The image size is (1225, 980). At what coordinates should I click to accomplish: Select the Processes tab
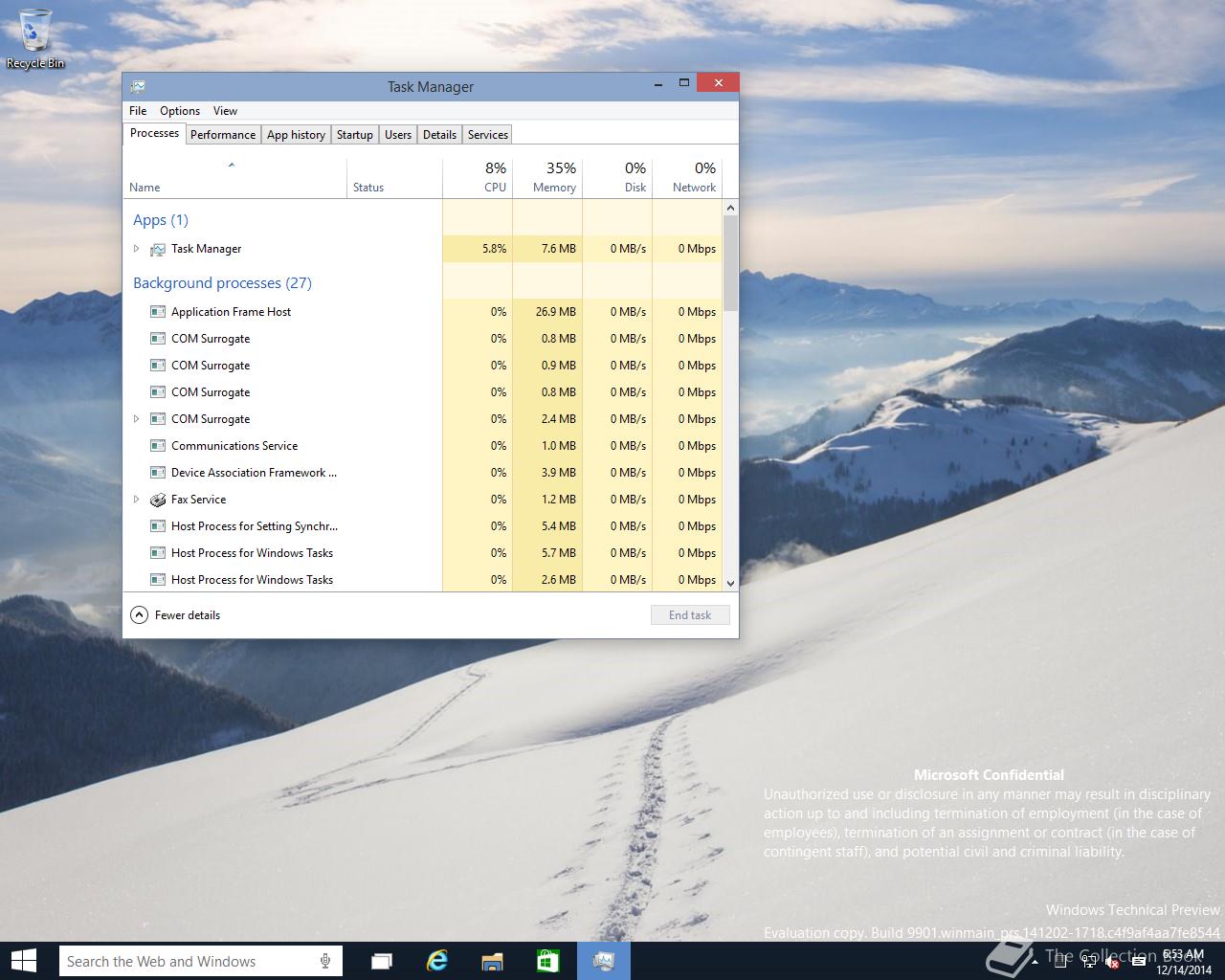154,134
